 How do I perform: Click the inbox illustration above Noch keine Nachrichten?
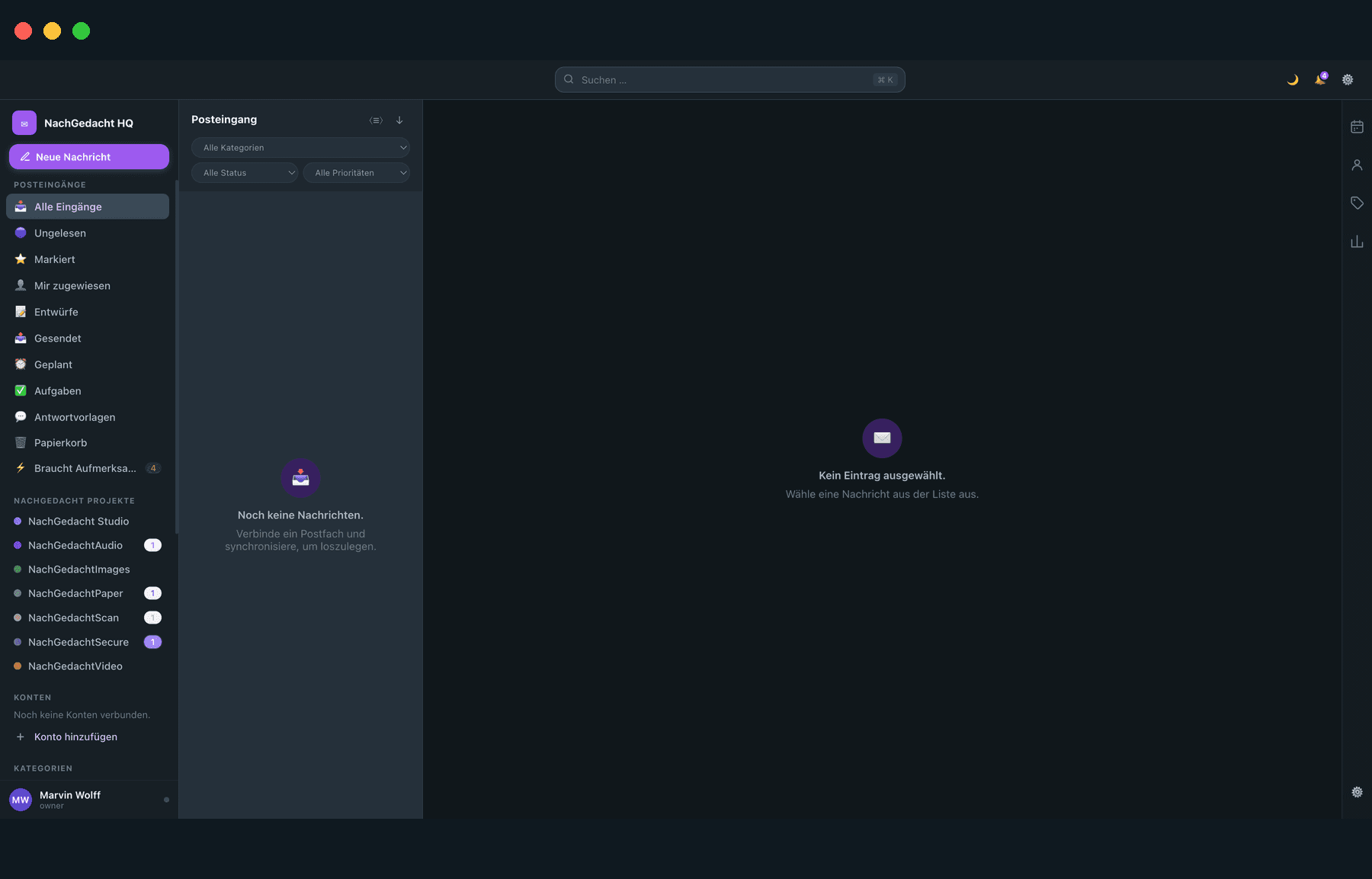click(300, 478)
